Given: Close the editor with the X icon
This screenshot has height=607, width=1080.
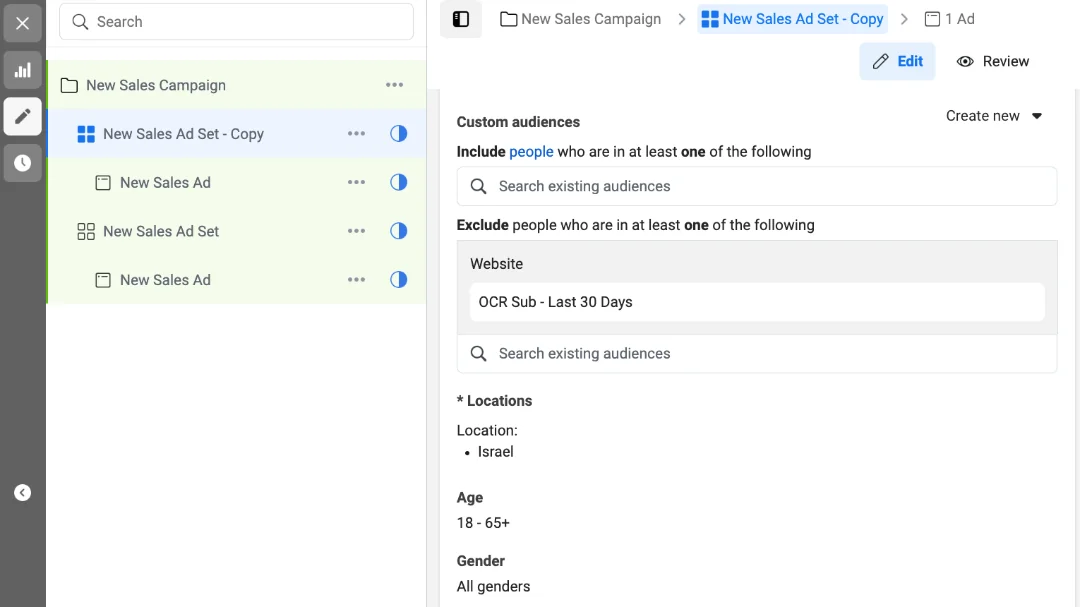Looking at the screenshot, I should point(23,23).
